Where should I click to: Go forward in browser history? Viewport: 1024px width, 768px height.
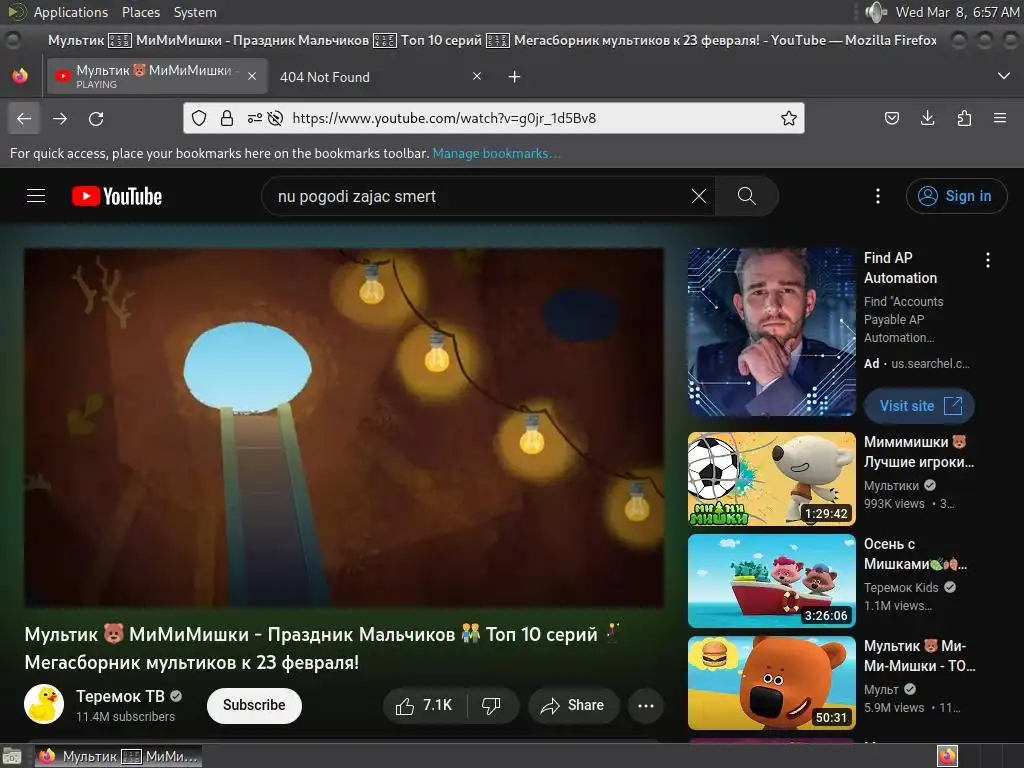click(60, 118)
